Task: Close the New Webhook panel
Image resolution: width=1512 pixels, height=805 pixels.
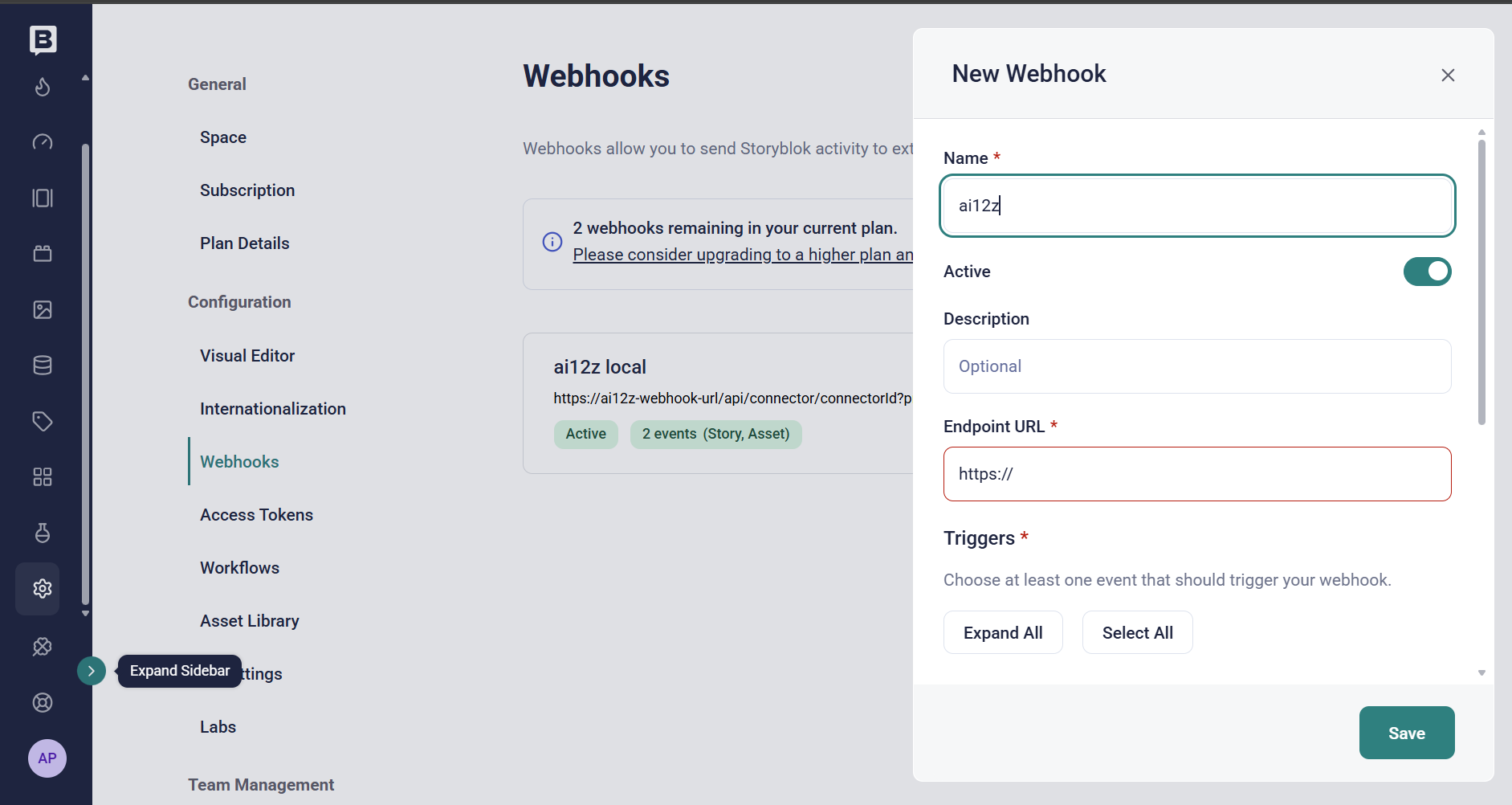Action: coord(1448,75)
